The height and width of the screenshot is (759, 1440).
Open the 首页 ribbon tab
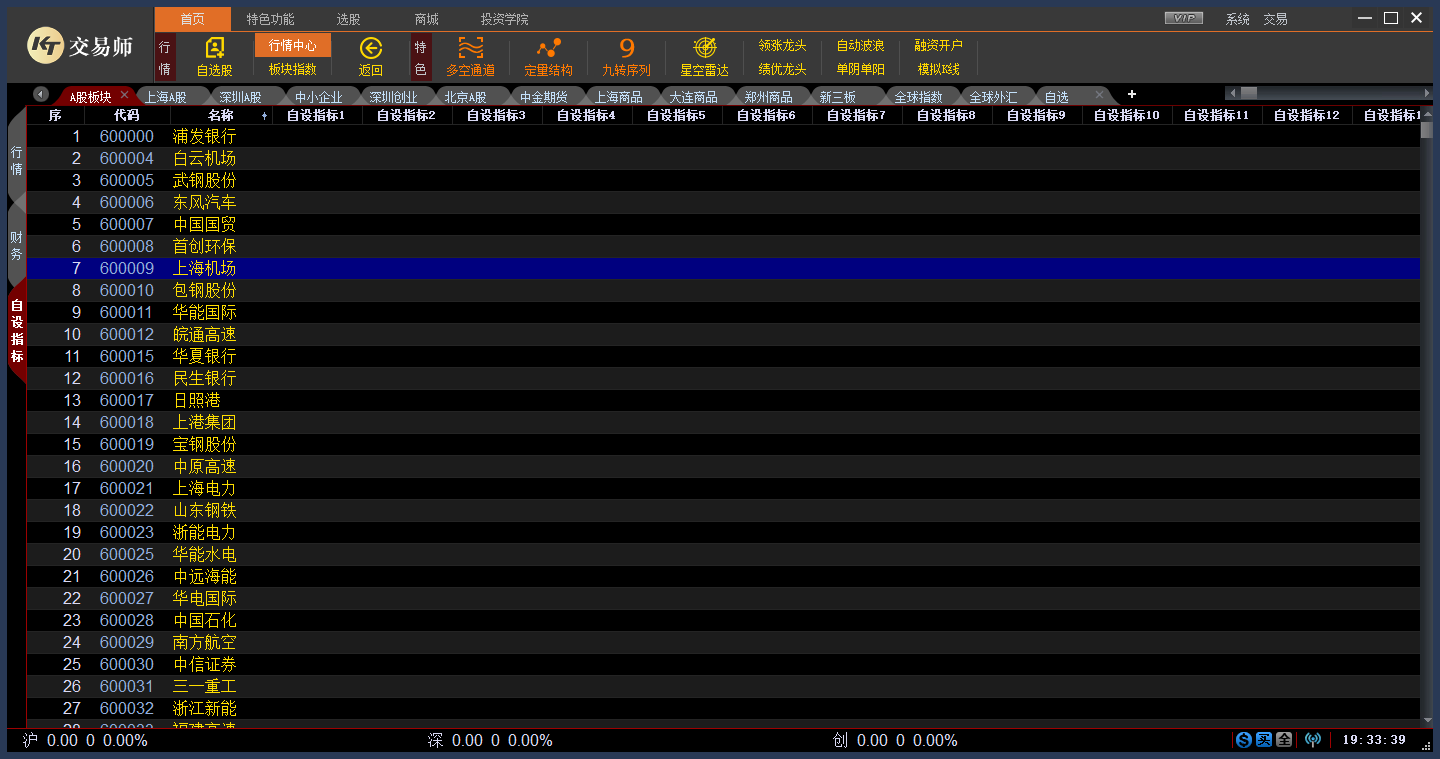193,19
